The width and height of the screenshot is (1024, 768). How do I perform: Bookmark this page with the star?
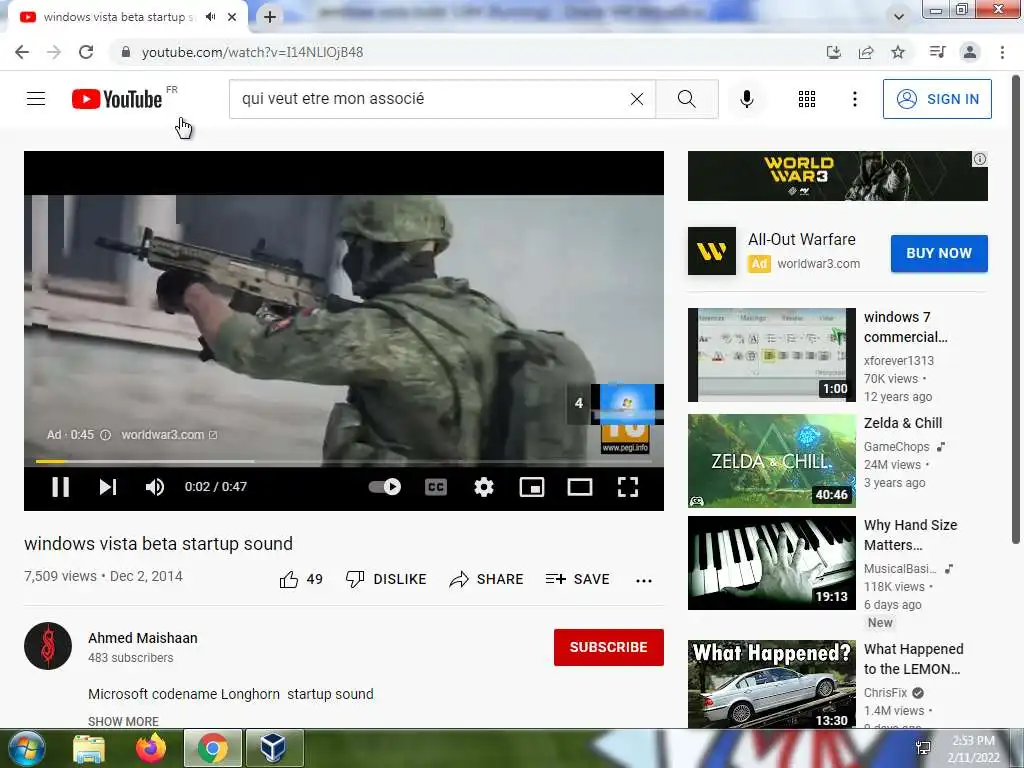898,52
